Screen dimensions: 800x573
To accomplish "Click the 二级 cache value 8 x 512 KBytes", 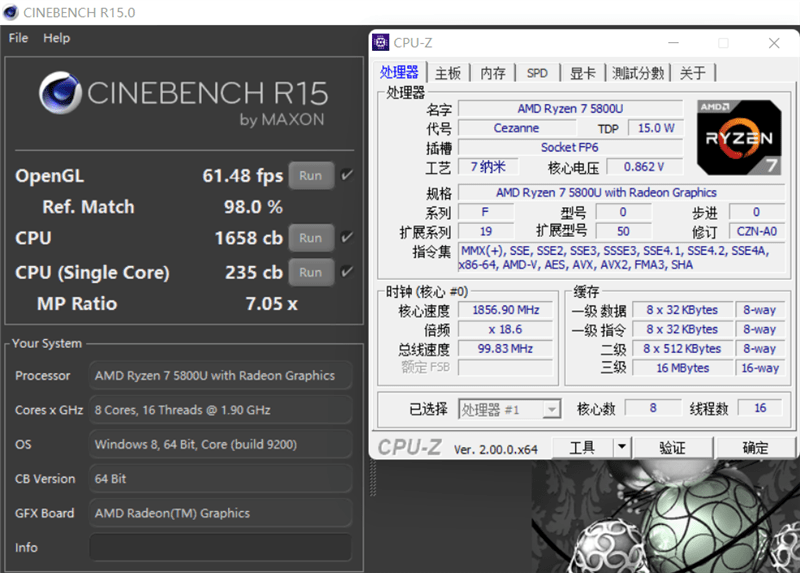I will 682,348.
